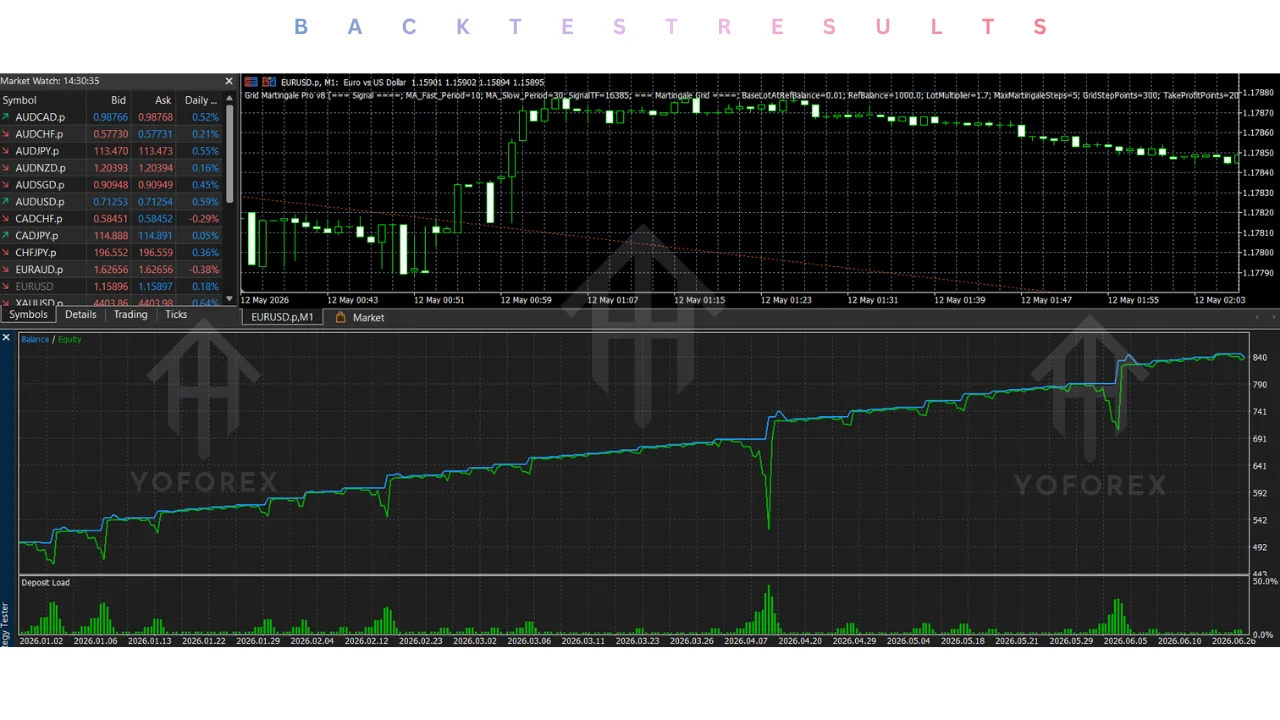Screen dimensions: 1280x720
Task: Click the 840 value on the balance axis
Action: (1260, 357)
